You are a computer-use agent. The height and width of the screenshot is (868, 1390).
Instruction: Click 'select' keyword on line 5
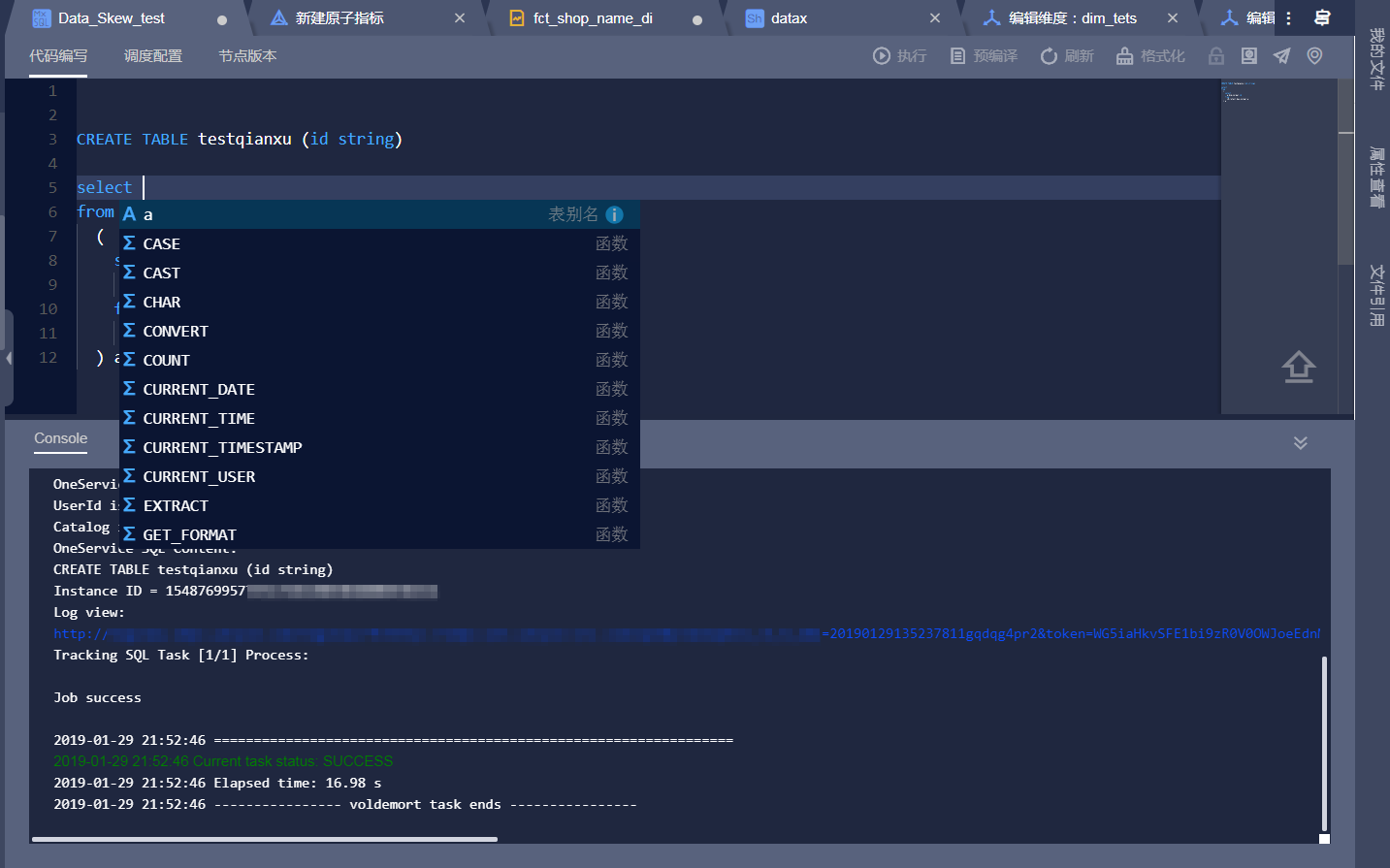click(x=104, y=187)
